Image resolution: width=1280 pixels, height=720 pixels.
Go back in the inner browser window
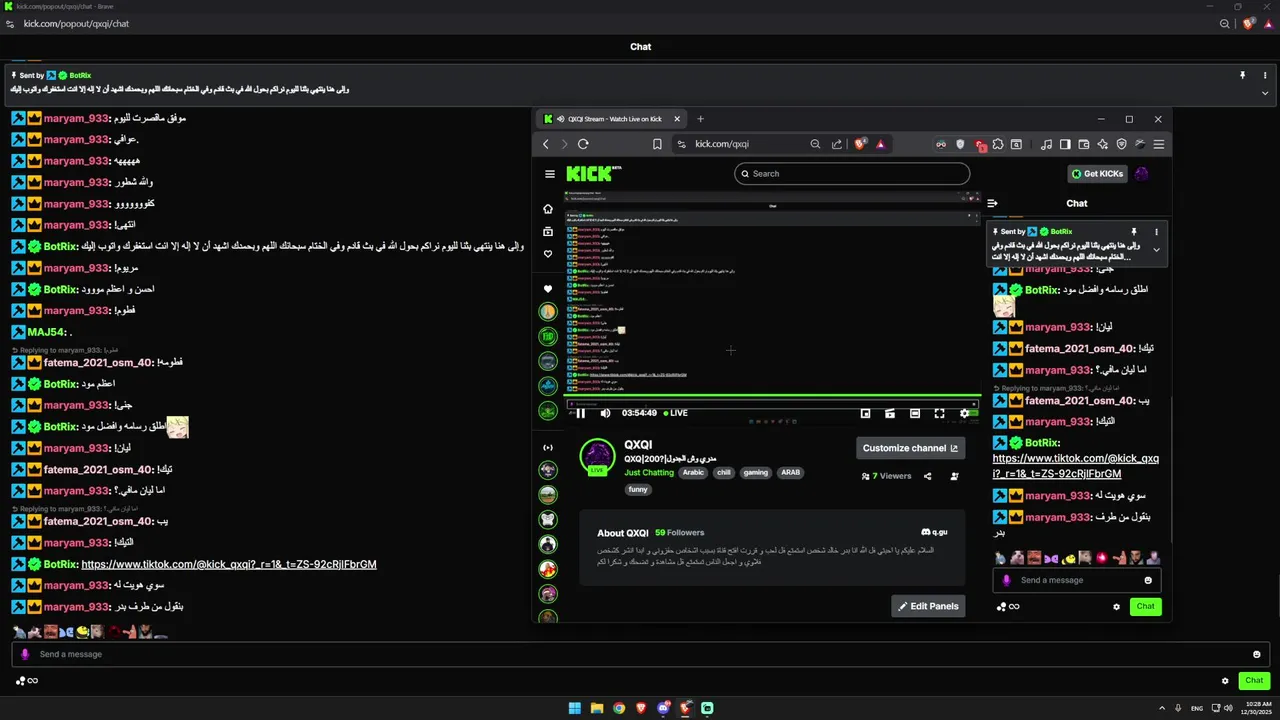[546, 144]
